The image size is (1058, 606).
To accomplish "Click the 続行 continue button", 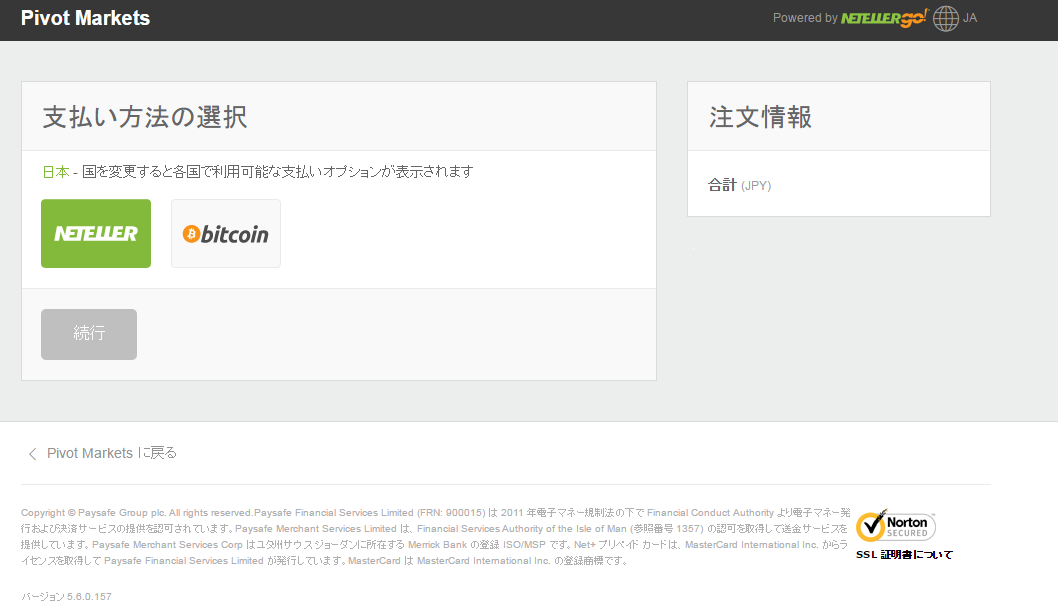I will click(89, 334).
